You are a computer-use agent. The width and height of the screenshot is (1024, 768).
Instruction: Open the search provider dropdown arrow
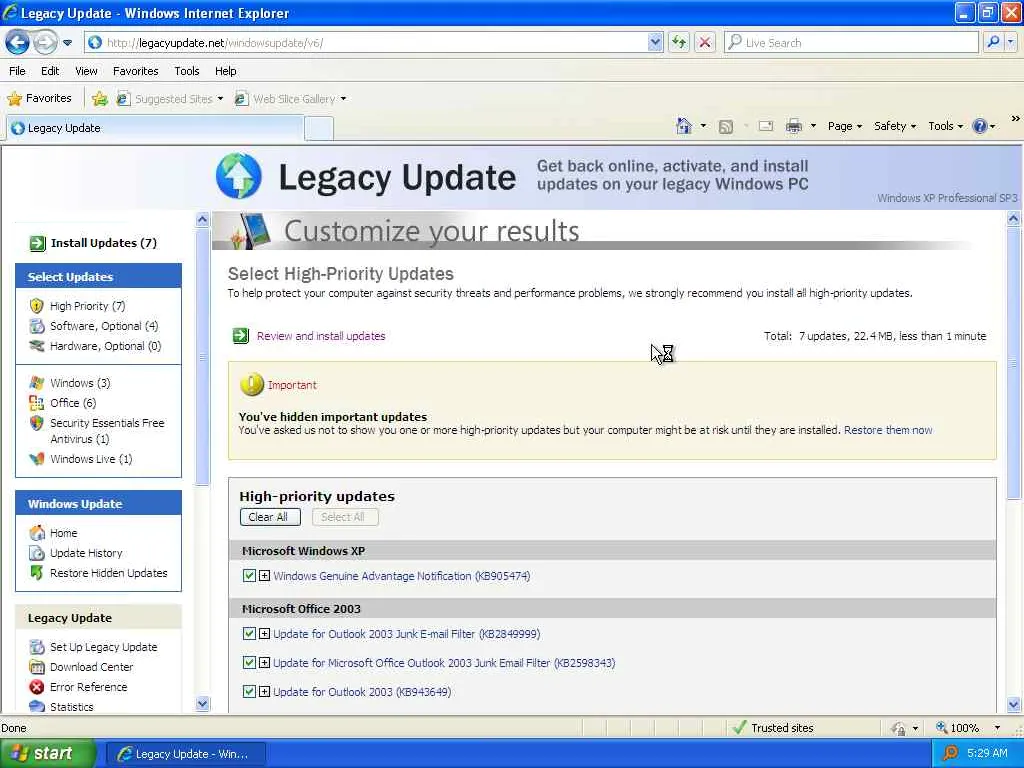1010,42
